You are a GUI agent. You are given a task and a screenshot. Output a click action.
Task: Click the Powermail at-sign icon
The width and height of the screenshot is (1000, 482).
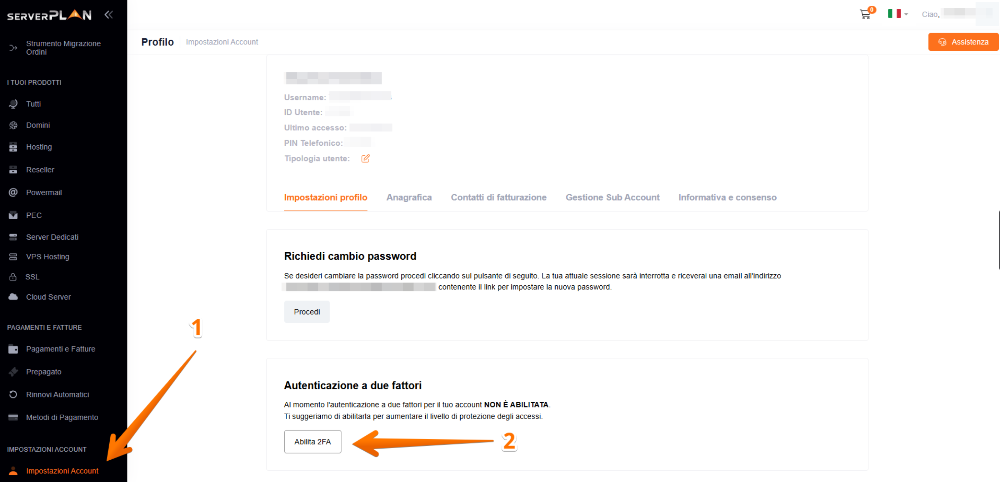(x=13, y=192)
